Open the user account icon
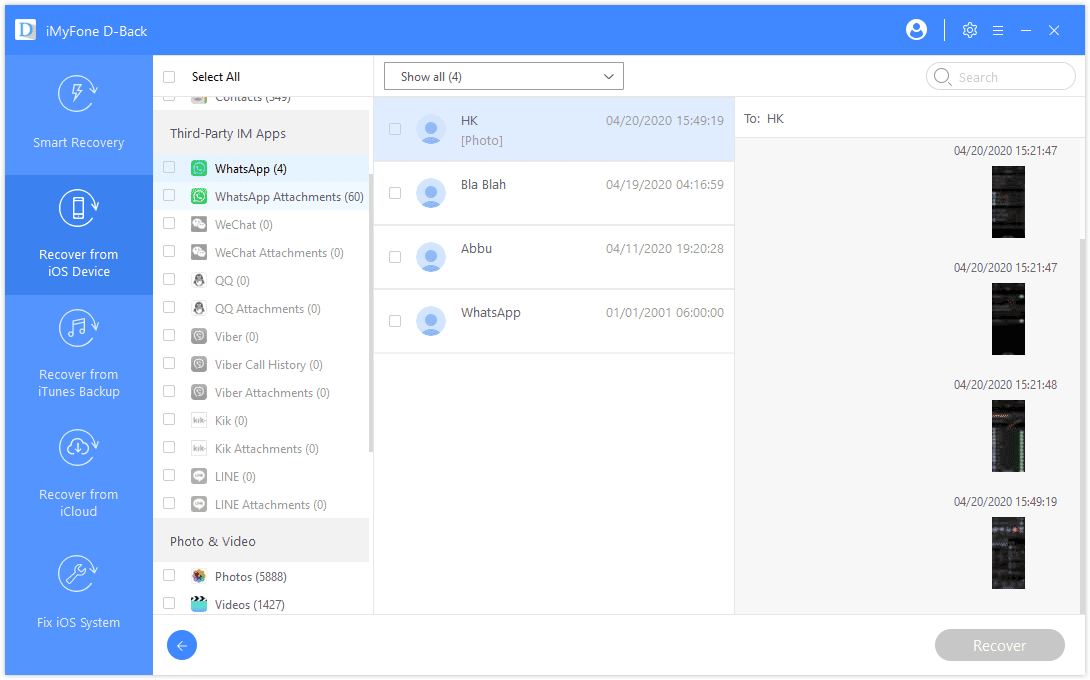This screenshot has width=1090, height=680. [916, 30]
